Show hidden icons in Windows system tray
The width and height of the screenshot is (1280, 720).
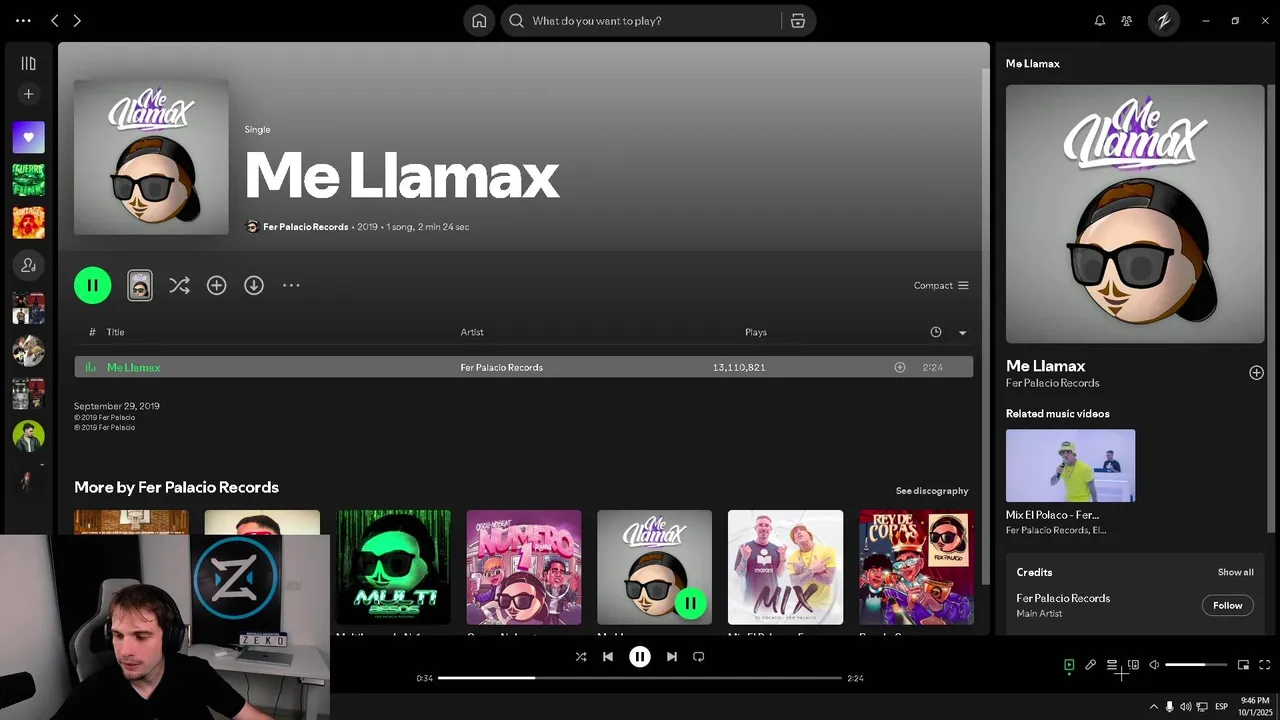(x=1153, y=706)
